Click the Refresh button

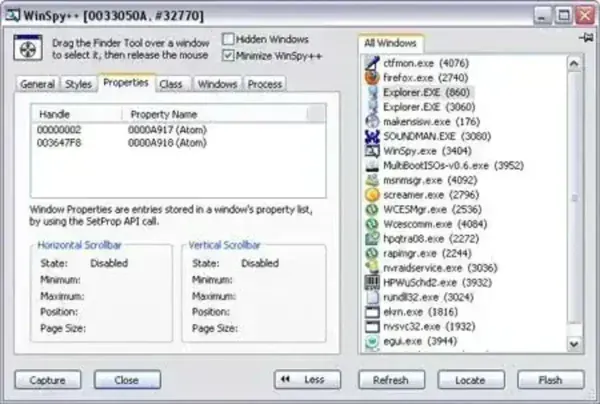click(x=391, y=380)
